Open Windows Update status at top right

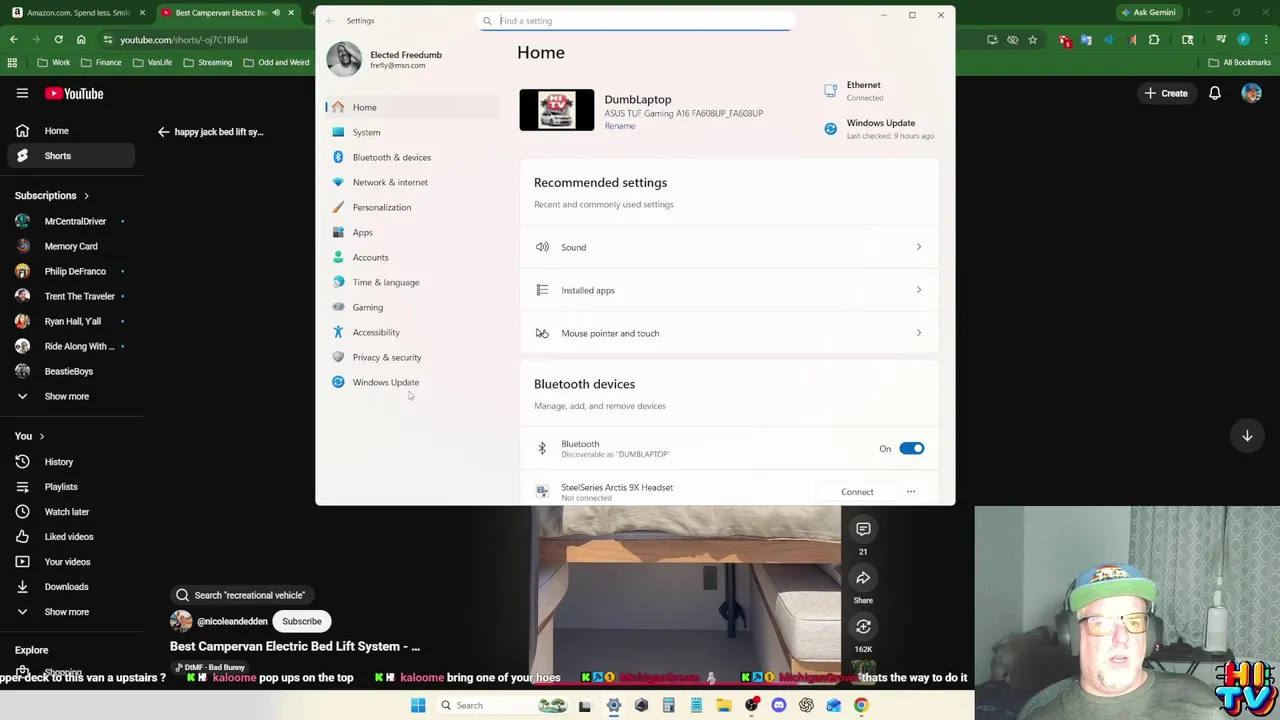(880, 128)
